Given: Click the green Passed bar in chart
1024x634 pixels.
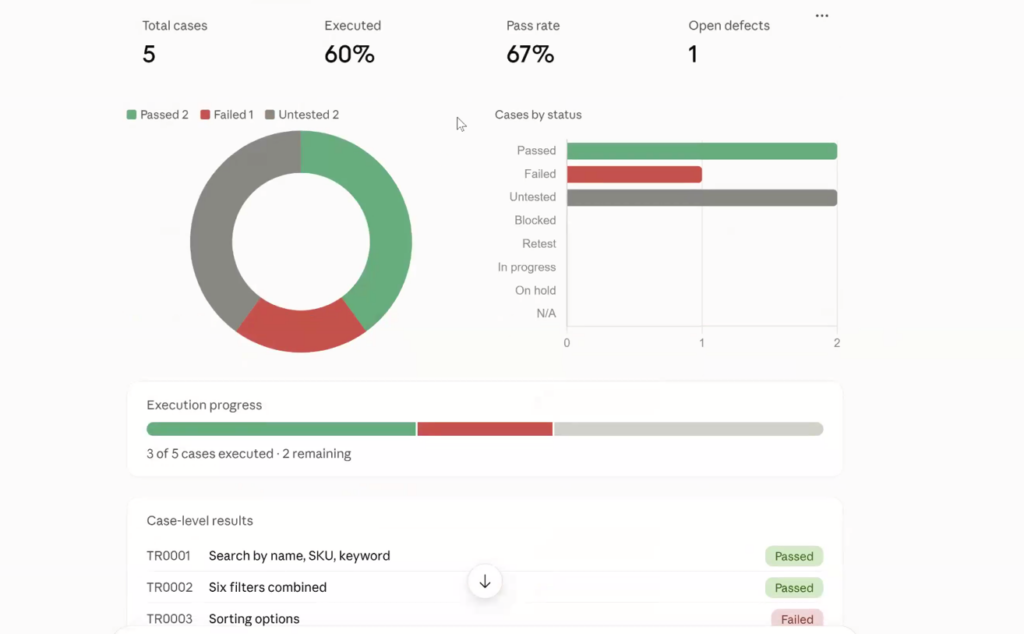Looking at the screenshot, I should click(x=702, y=151).
